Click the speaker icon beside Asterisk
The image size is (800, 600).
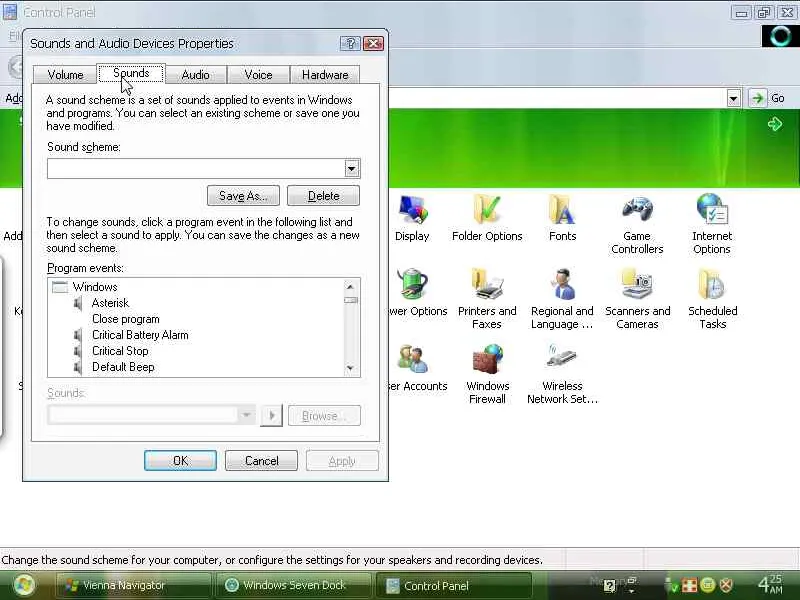(x=78, y=303)
